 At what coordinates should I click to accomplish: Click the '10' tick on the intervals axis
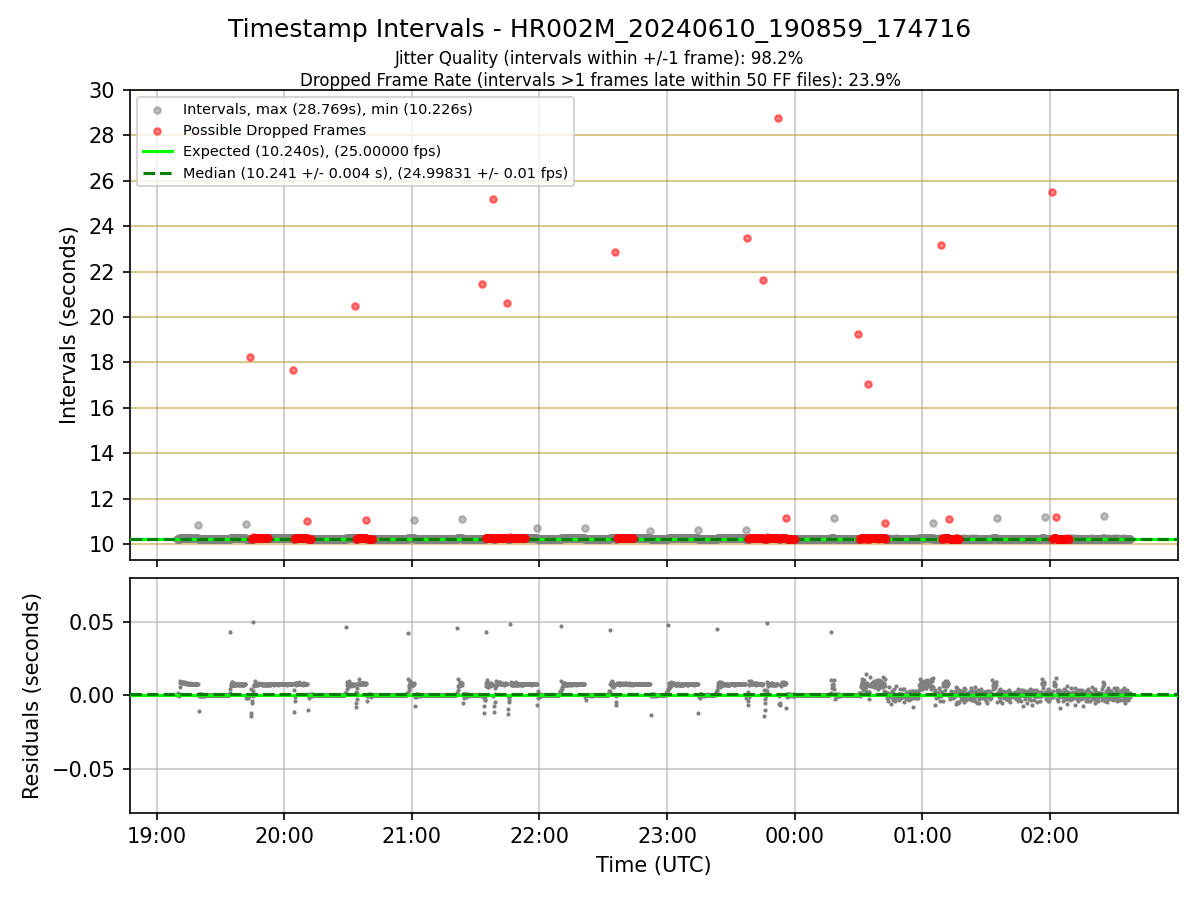103,544
